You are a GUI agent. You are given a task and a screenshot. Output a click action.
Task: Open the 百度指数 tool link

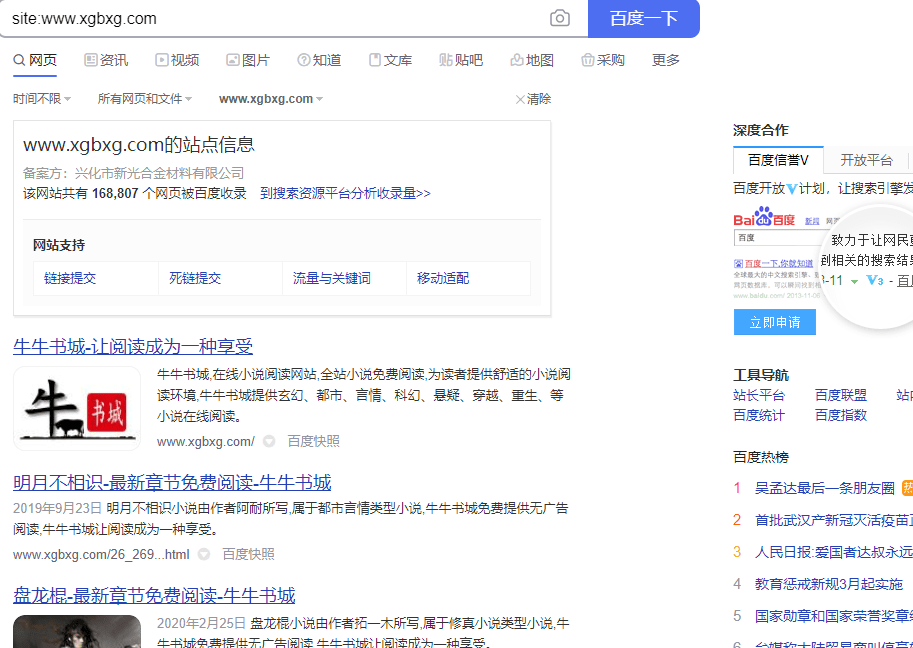click(841, 415)
